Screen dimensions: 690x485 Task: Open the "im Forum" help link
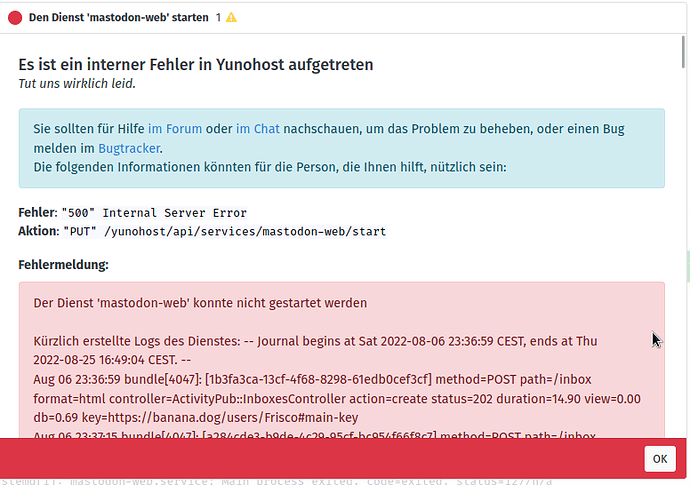176,128
